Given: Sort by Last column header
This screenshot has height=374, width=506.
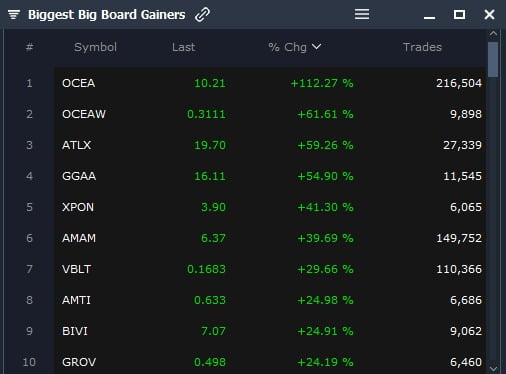Looking at the screenshot, I should point(183,47).
